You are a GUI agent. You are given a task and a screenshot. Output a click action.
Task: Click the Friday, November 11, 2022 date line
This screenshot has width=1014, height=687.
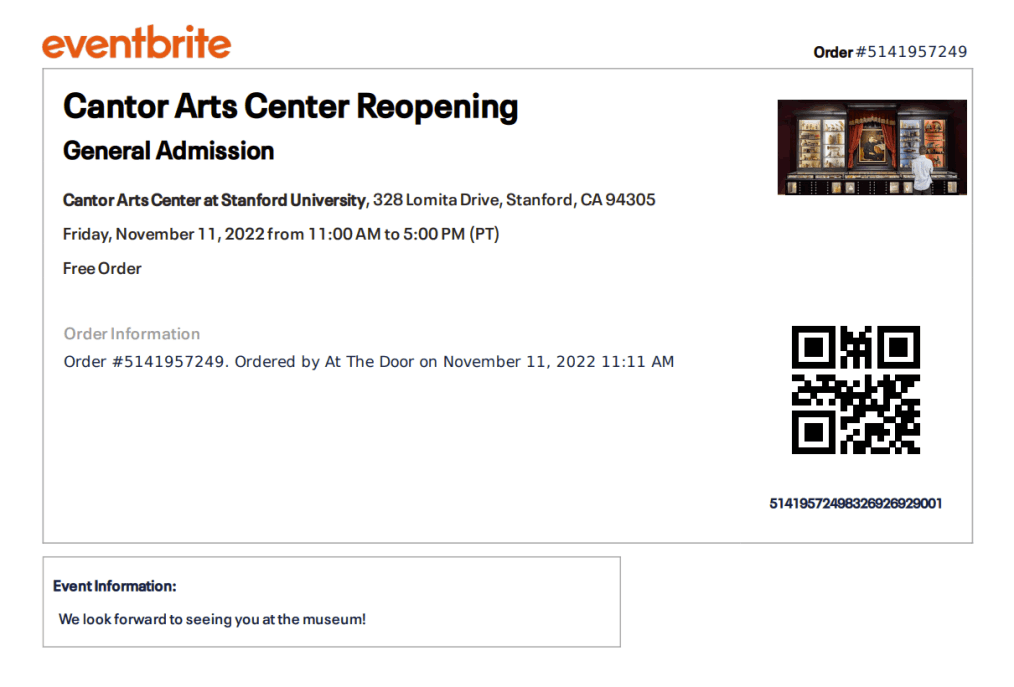(164, 234)
